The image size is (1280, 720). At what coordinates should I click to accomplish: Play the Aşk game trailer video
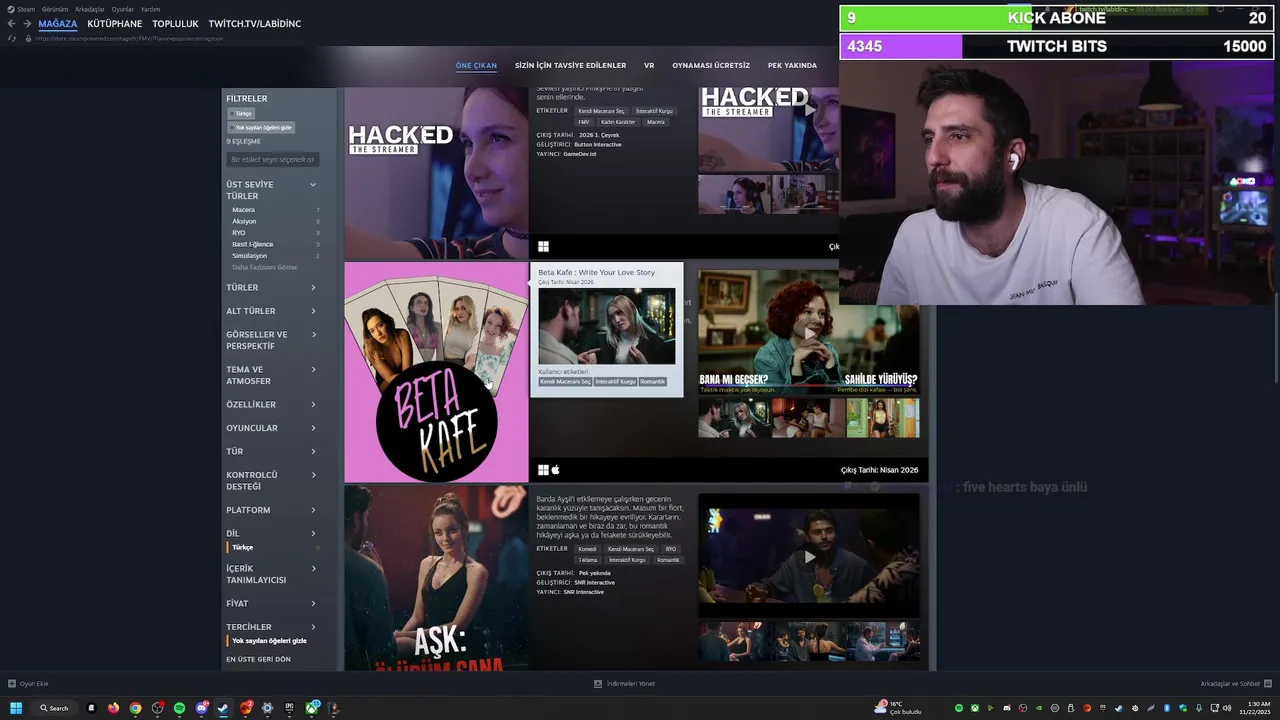coord(808,556)
